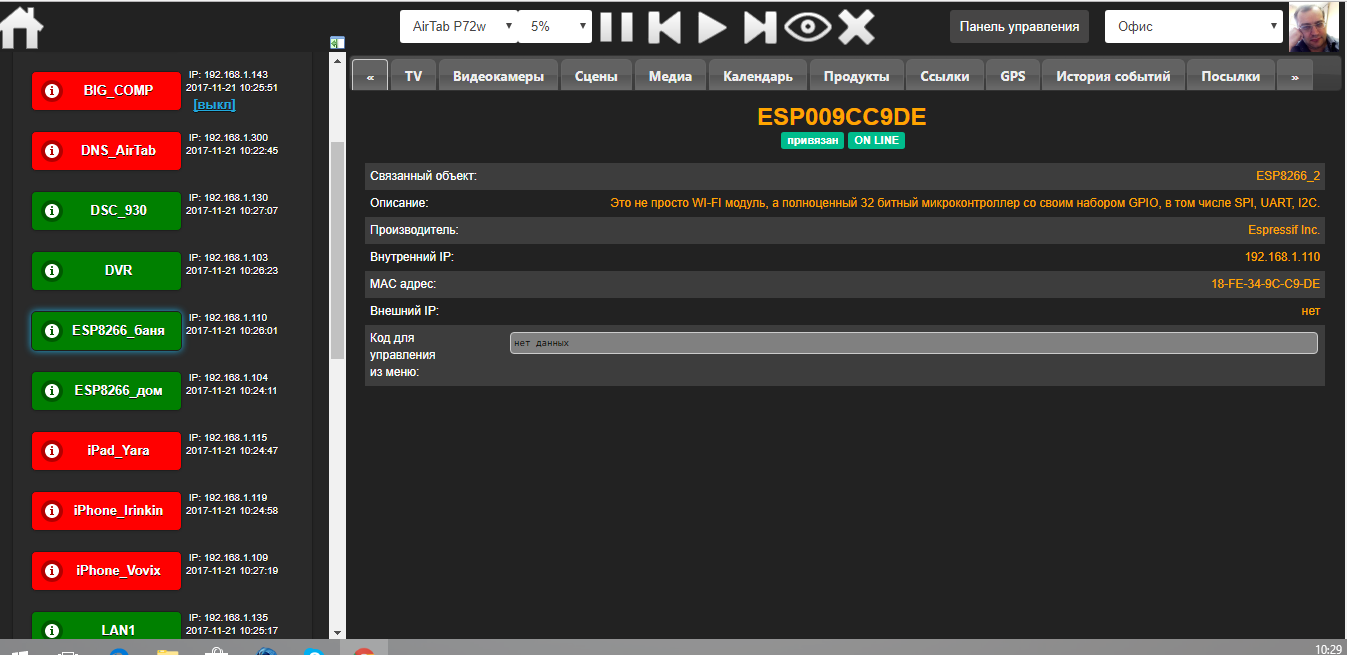The image size is (1347, 655).
Task: Click the [выкл] link under BIG_COMP
Action: [214, 104]
